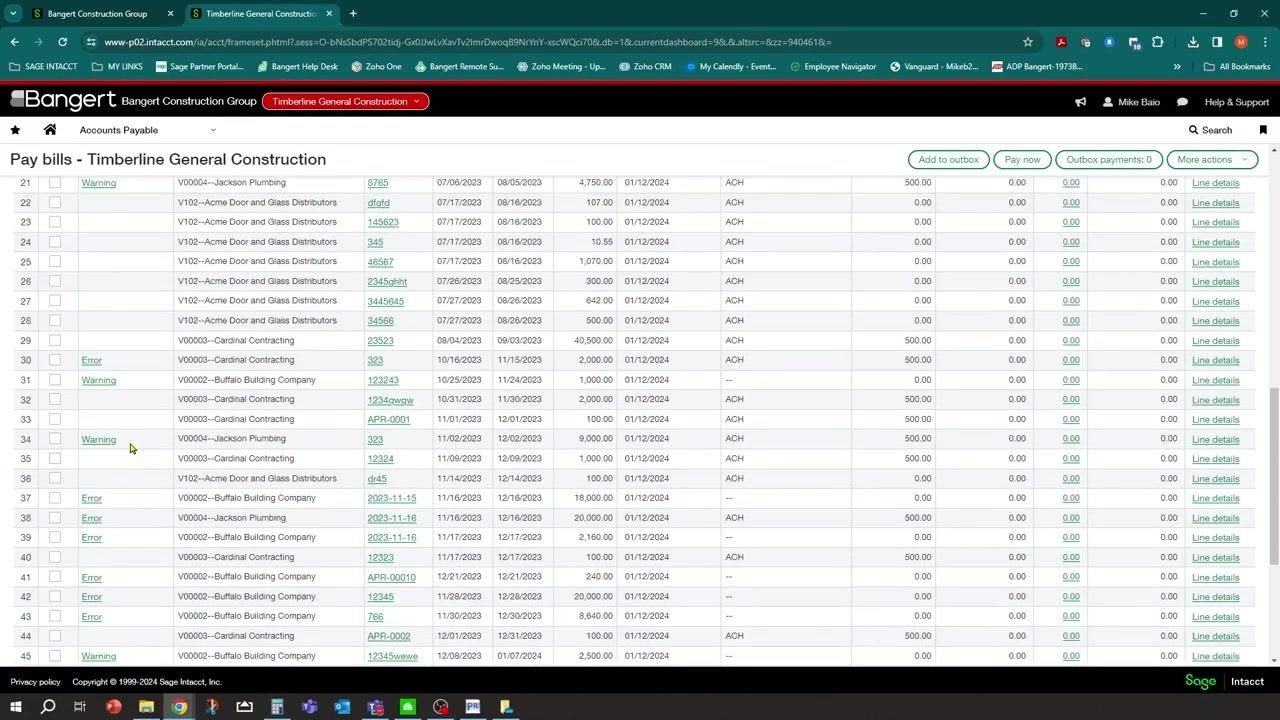Open the announcements megaphone icon
The height and width of the screenshot is (720, 1280).
click(1080, 102)
